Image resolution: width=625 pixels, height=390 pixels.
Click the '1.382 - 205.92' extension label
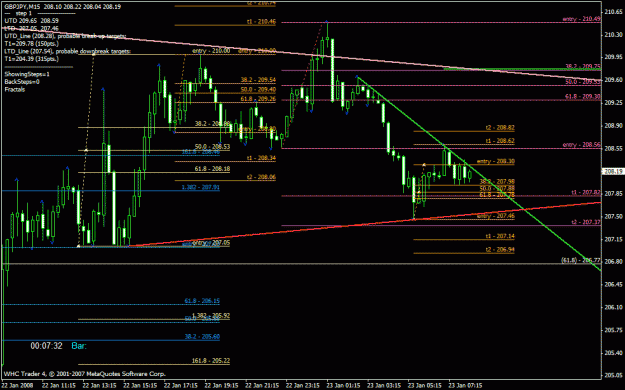[211, 315]
